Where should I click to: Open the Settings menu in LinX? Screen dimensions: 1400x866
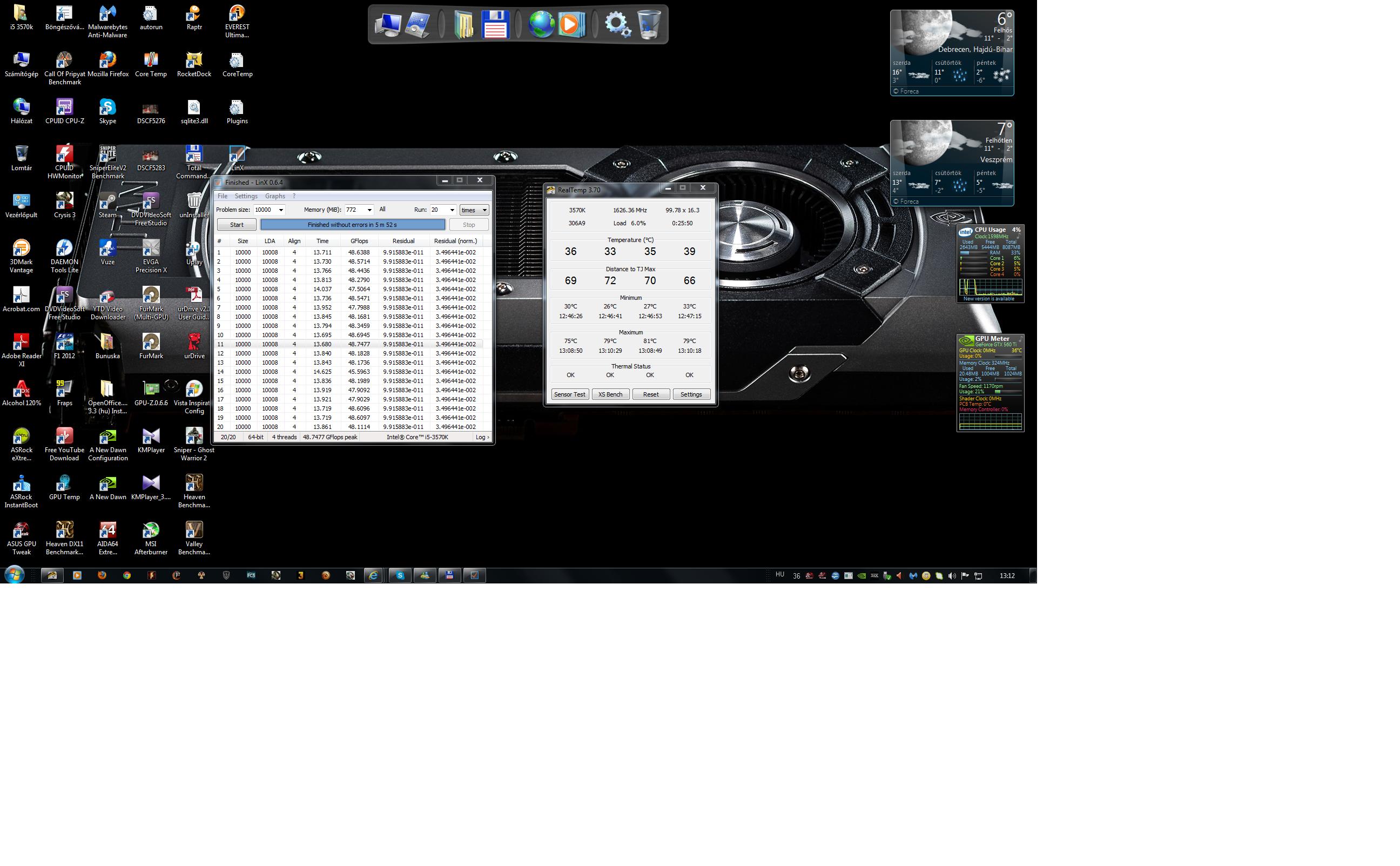(246, 197)
